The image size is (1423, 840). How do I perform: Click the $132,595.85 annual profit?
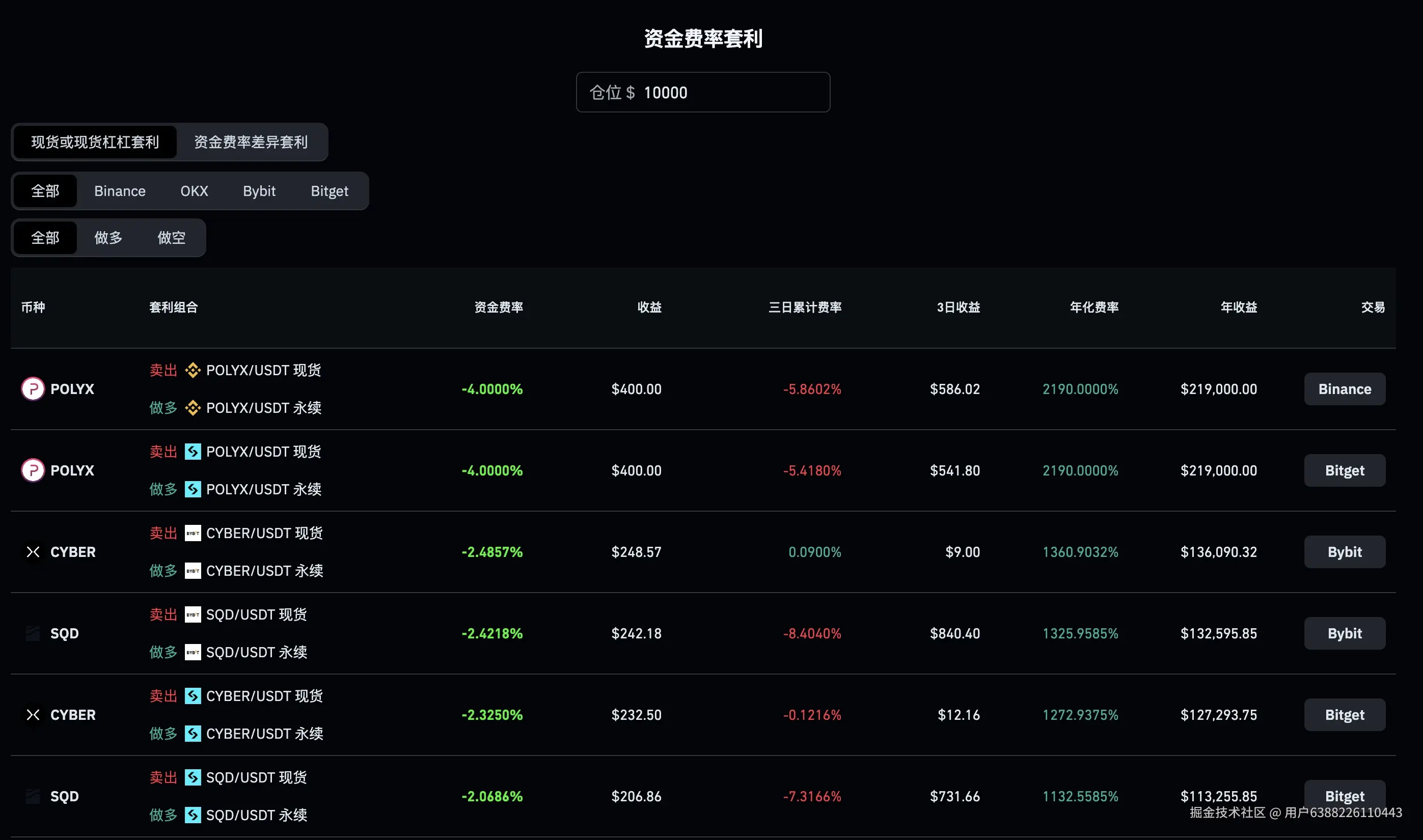coord(1219,633)
